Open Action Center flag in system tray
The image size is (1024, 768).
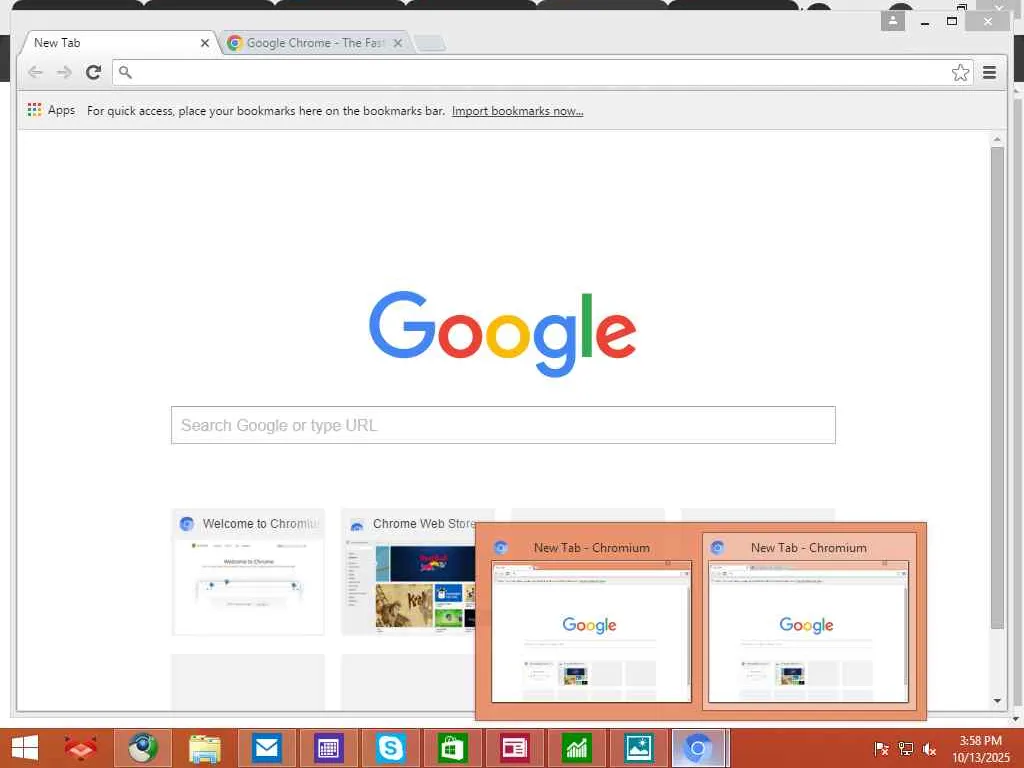(881, 749)
